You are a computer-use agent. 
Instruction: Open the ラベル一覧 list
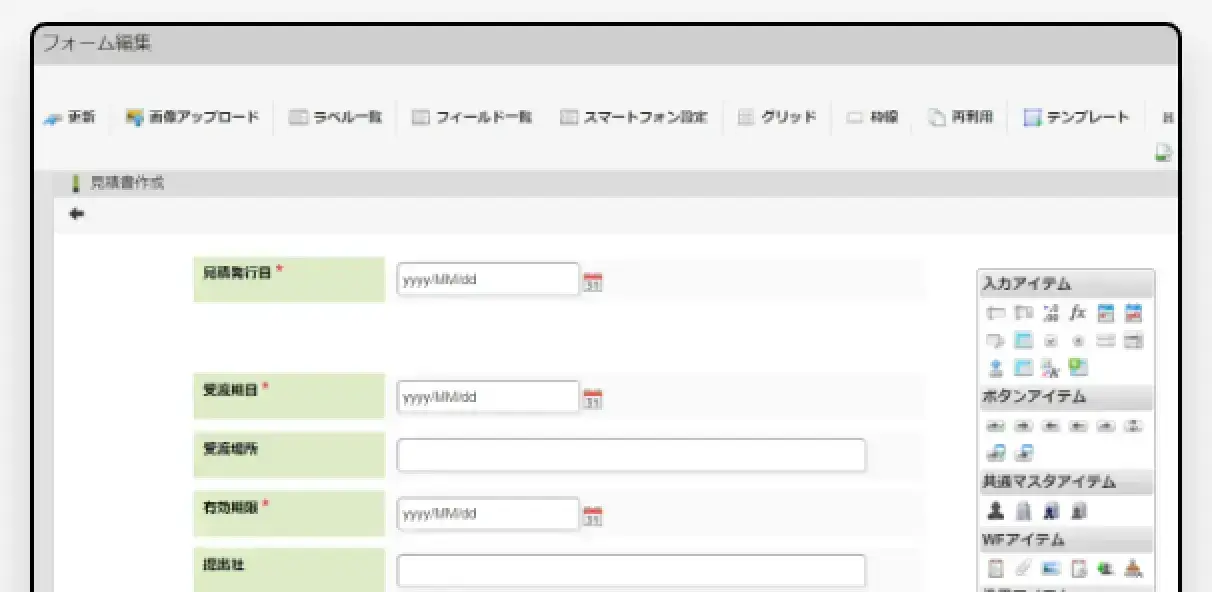[335, 117]
